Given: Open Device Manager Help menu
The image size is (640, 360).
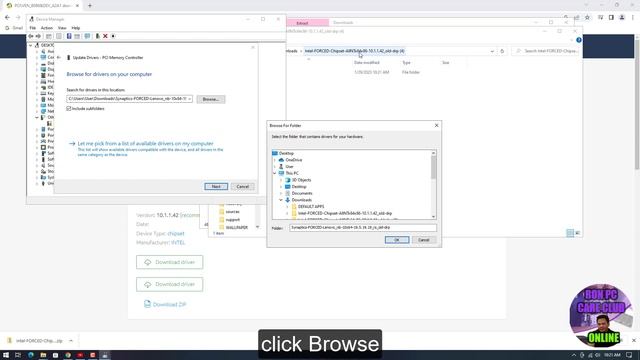Looking at the screenshot, I should pyautogui.click(x=76, y=28).
